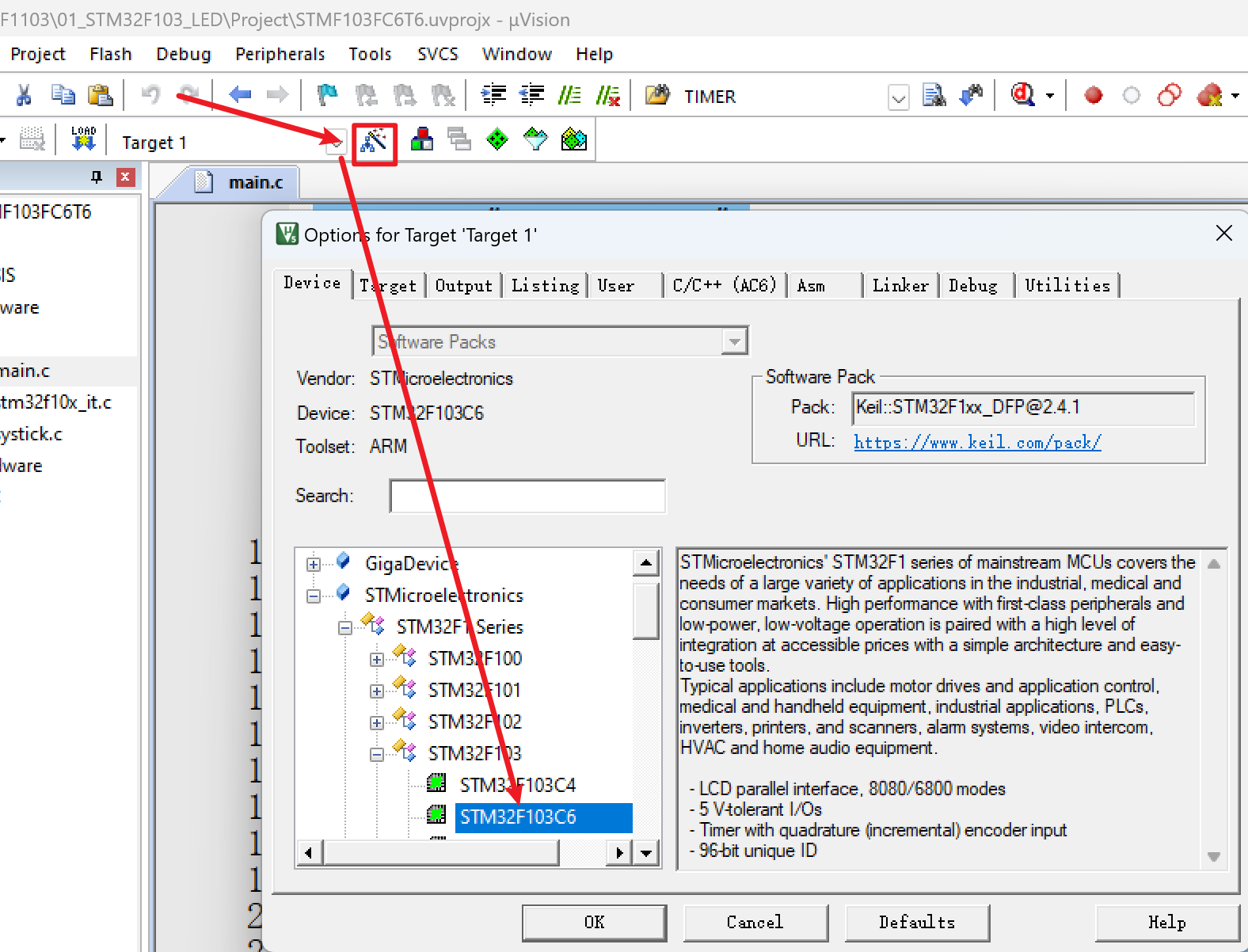This screenshot has width=1248, height=952.
Task: Expand the GigaDevice vendor node
Action: tap(314, 564)
